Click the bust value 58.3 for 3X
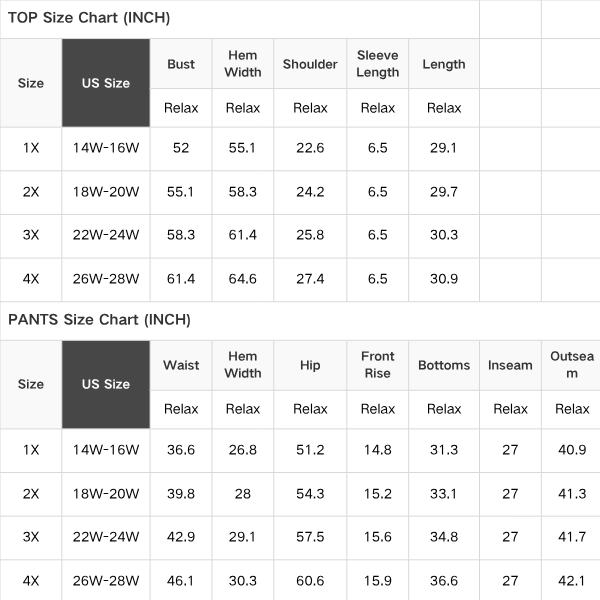This screenshot has width=600, height=600. [181, 235]
